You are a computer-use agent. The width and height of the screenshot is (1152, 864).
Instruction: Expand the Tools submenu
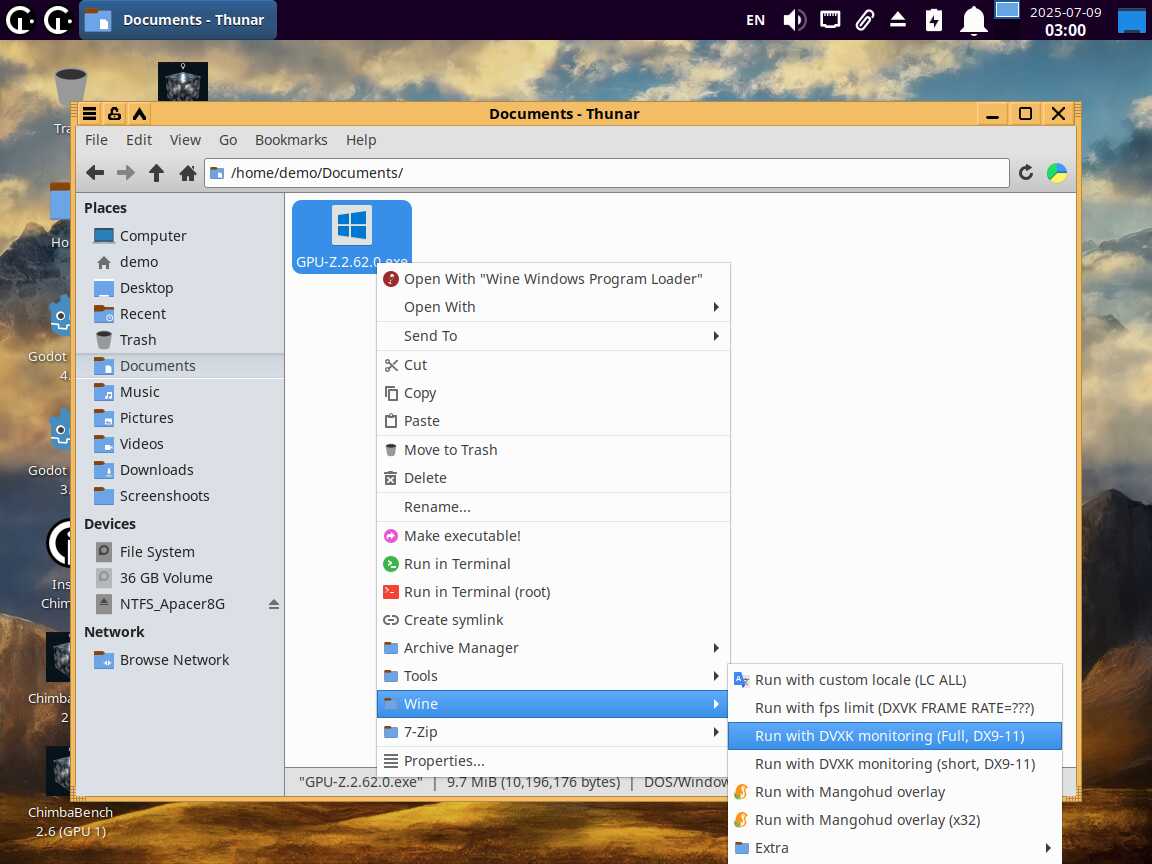tap(553, 676)
